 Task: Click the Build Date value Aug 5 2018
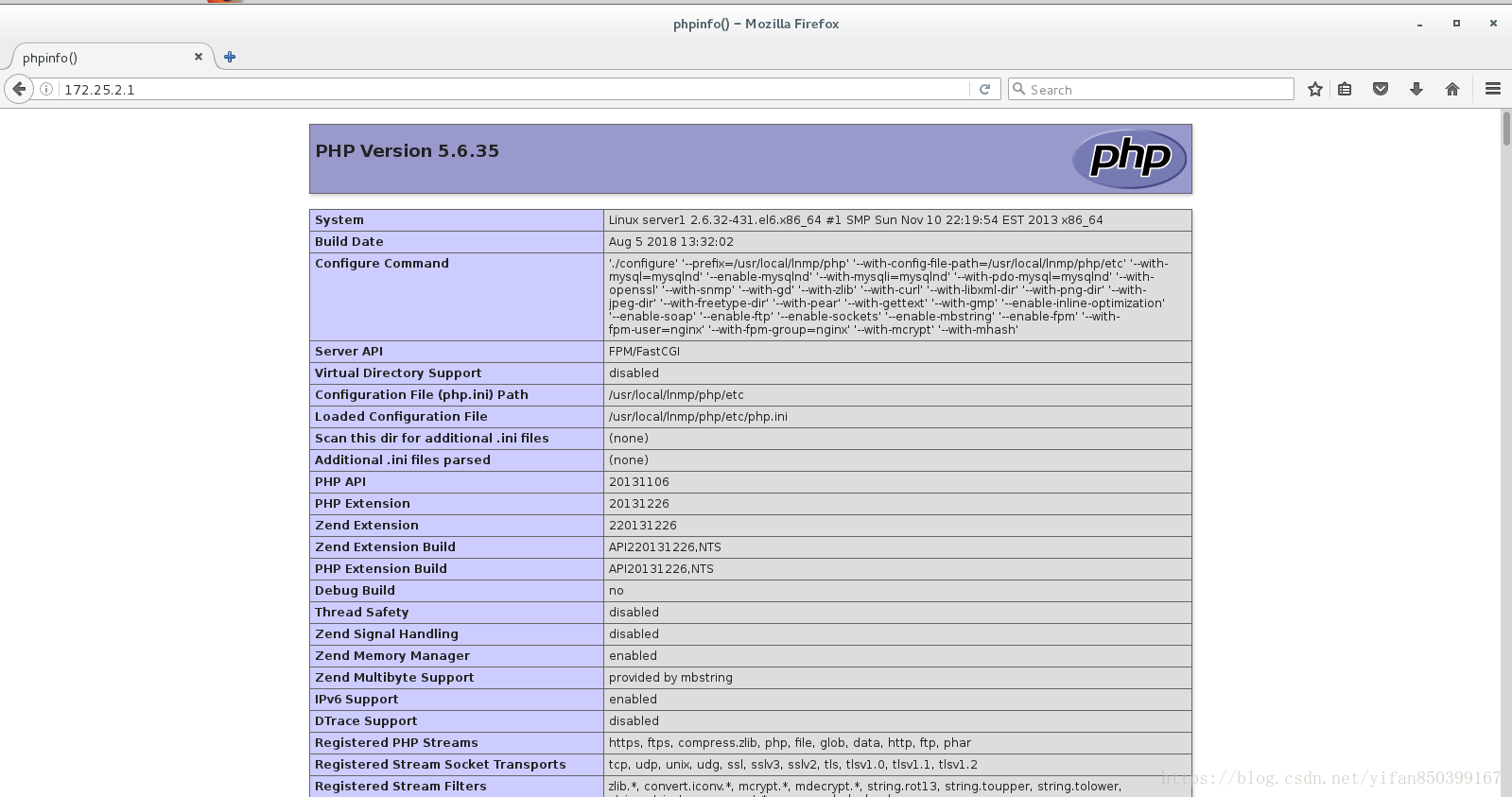[671, 241]
